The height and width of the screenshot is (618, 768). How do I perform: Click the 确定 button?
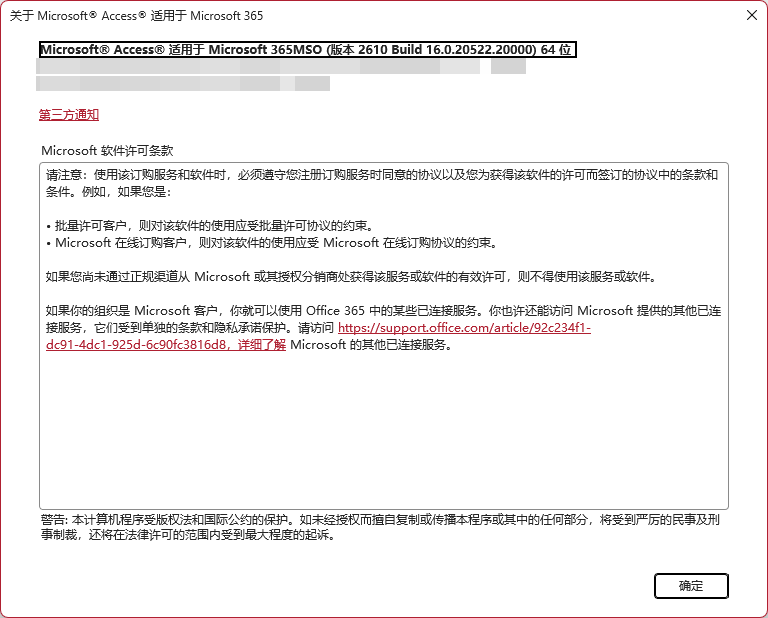pyautogui.click(x=691, y=586)
